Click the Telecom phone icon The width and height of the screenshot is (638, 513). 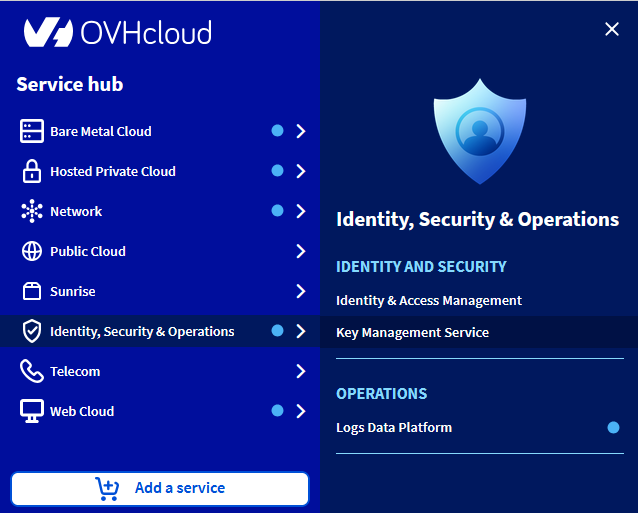(32, 371)
